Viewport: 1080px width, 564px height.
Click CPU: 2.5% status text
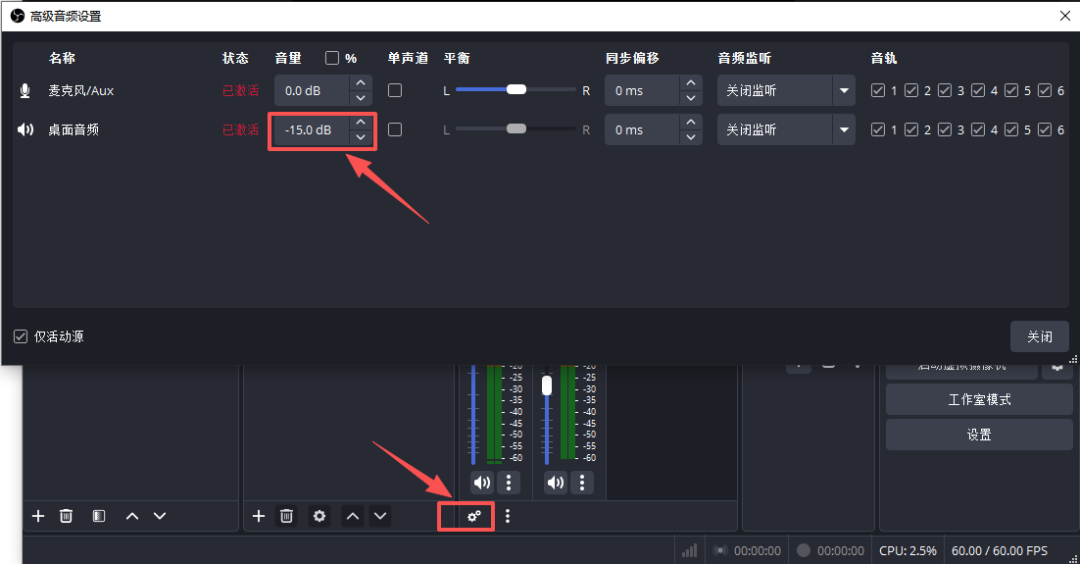tap(908, 550)
